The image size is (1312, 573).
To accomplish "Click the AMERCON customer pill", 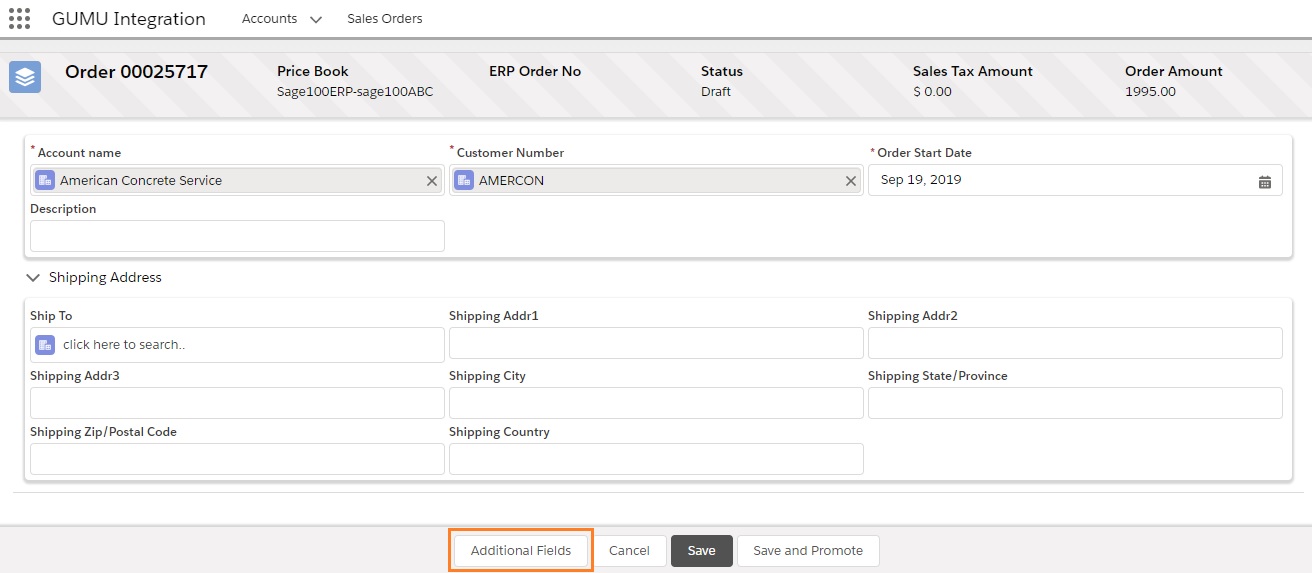I will 656,180.
